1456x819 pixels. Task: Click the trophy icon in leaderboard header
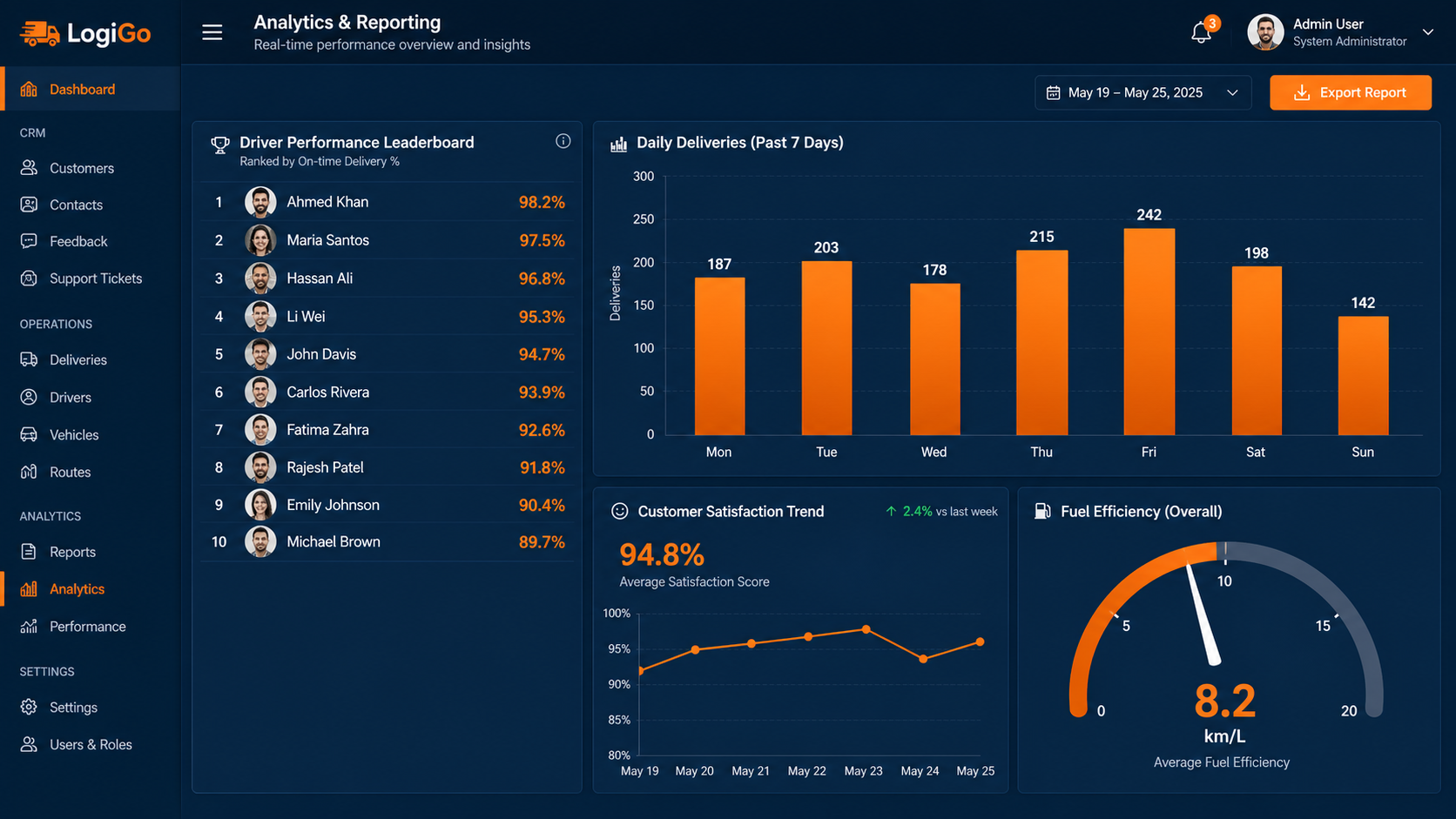220,145
